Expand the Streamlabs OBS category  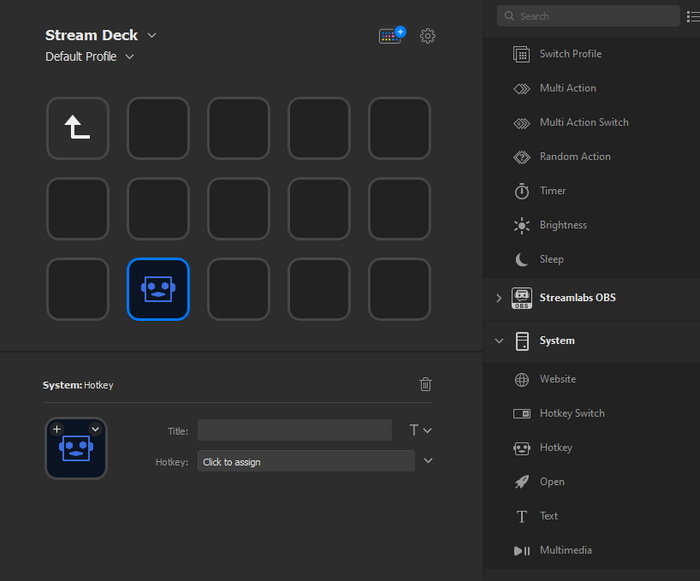point(499,298)
